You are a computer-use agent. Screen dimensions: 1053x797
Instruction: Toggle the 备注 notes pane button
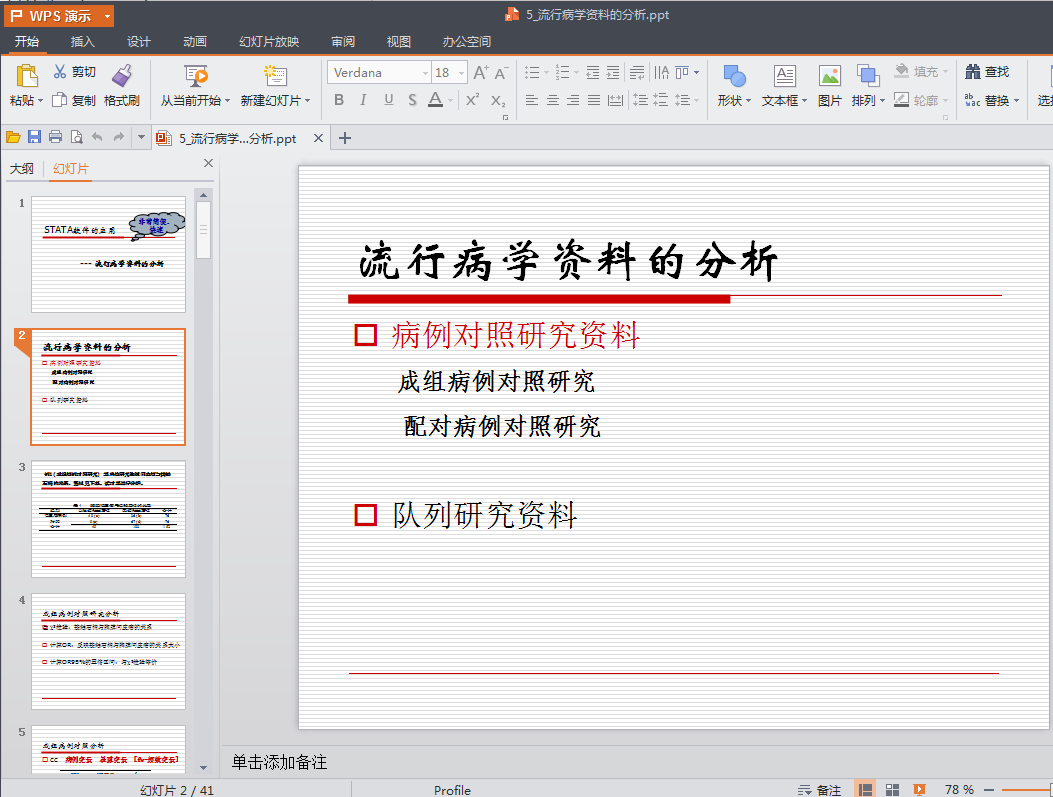pyautogui.click(x=819, y=790)
